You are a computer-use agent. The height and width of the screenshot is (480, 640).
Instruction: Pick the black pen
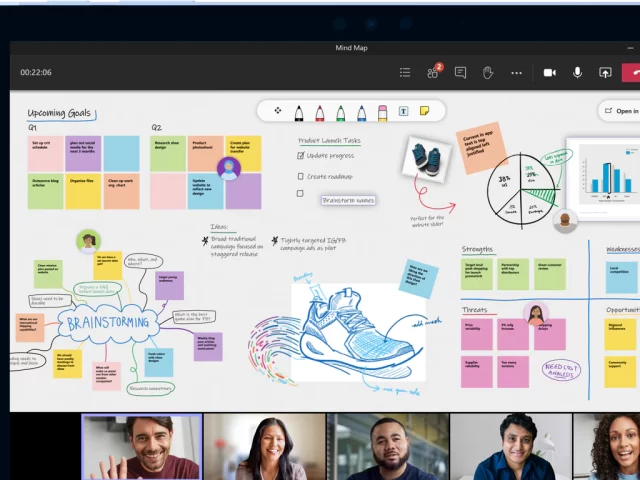[x=299, y=113]
